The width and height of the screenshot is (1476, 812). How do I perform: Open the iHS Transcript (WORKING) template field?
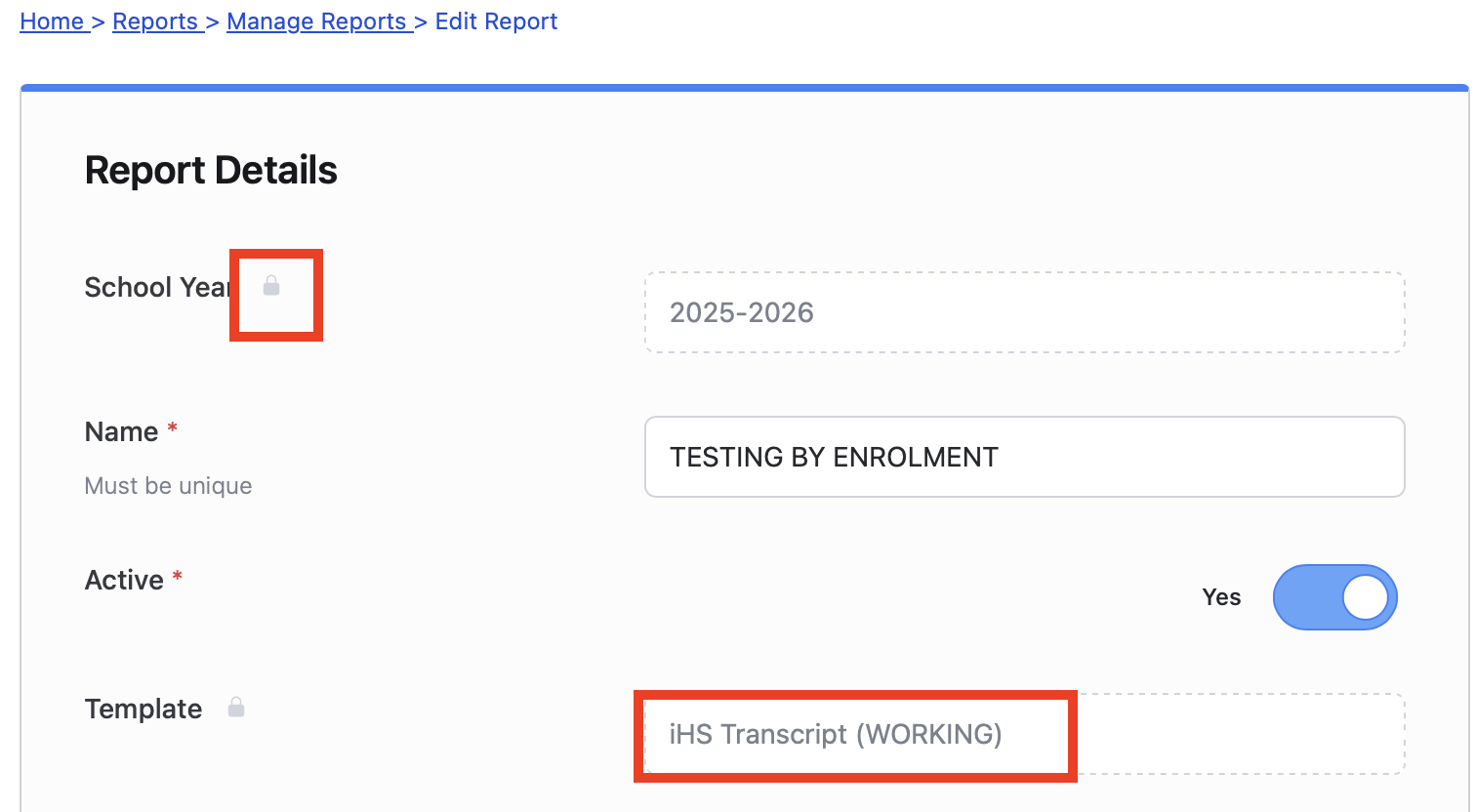tap(1024, 734)
